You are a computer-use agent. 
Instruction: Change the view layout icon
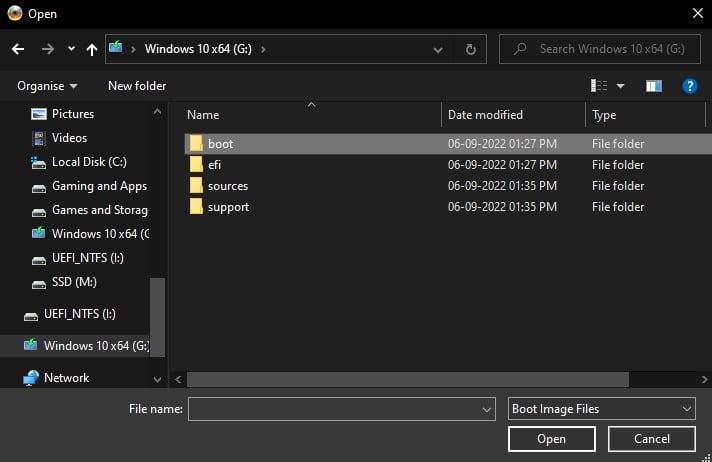(x=599, y=85)
